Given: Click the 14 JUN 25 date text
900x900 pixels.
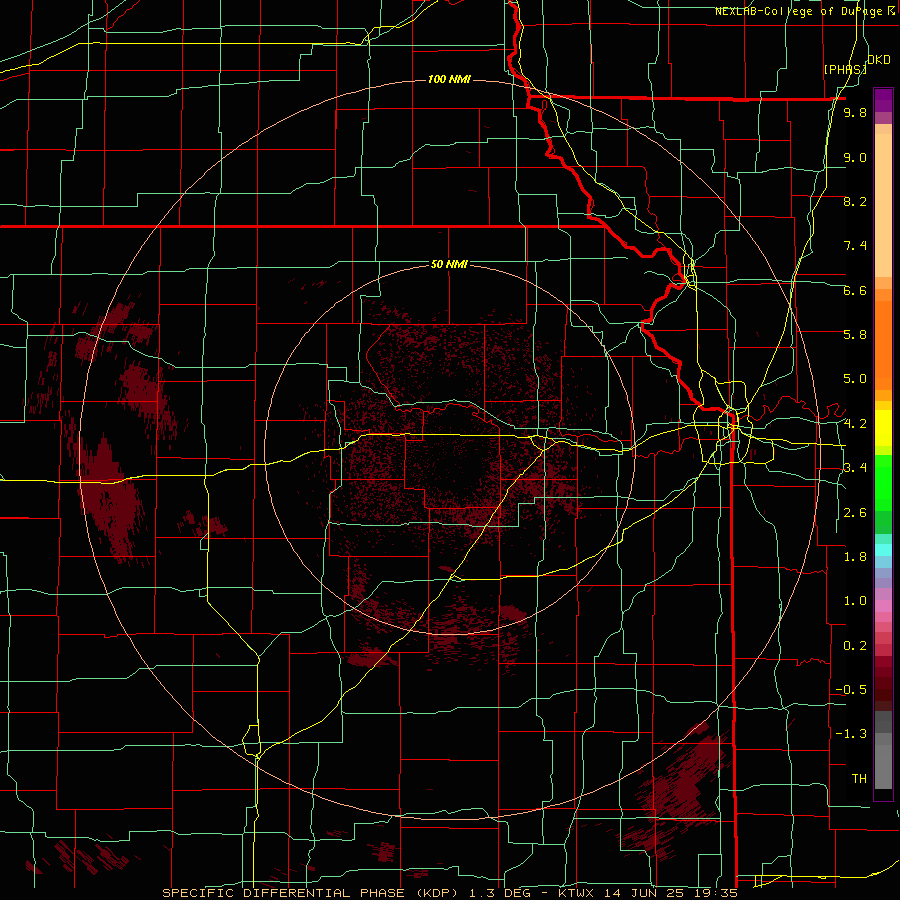Looking at the screenshot, I should tap(642, 893).
